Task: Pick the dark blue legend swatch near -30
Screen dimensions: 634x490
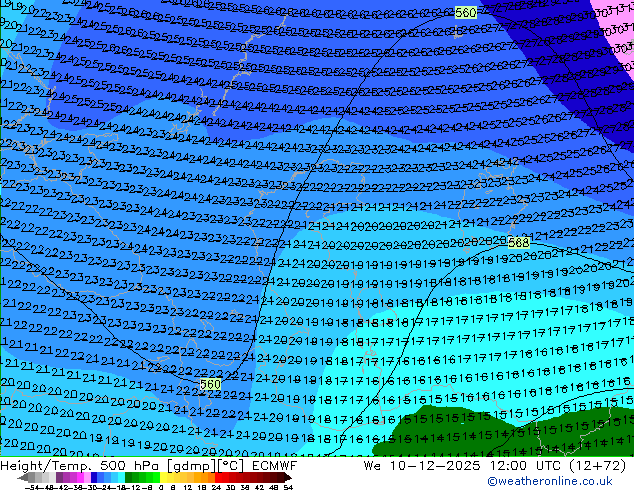Action: [x=94, y=477]
